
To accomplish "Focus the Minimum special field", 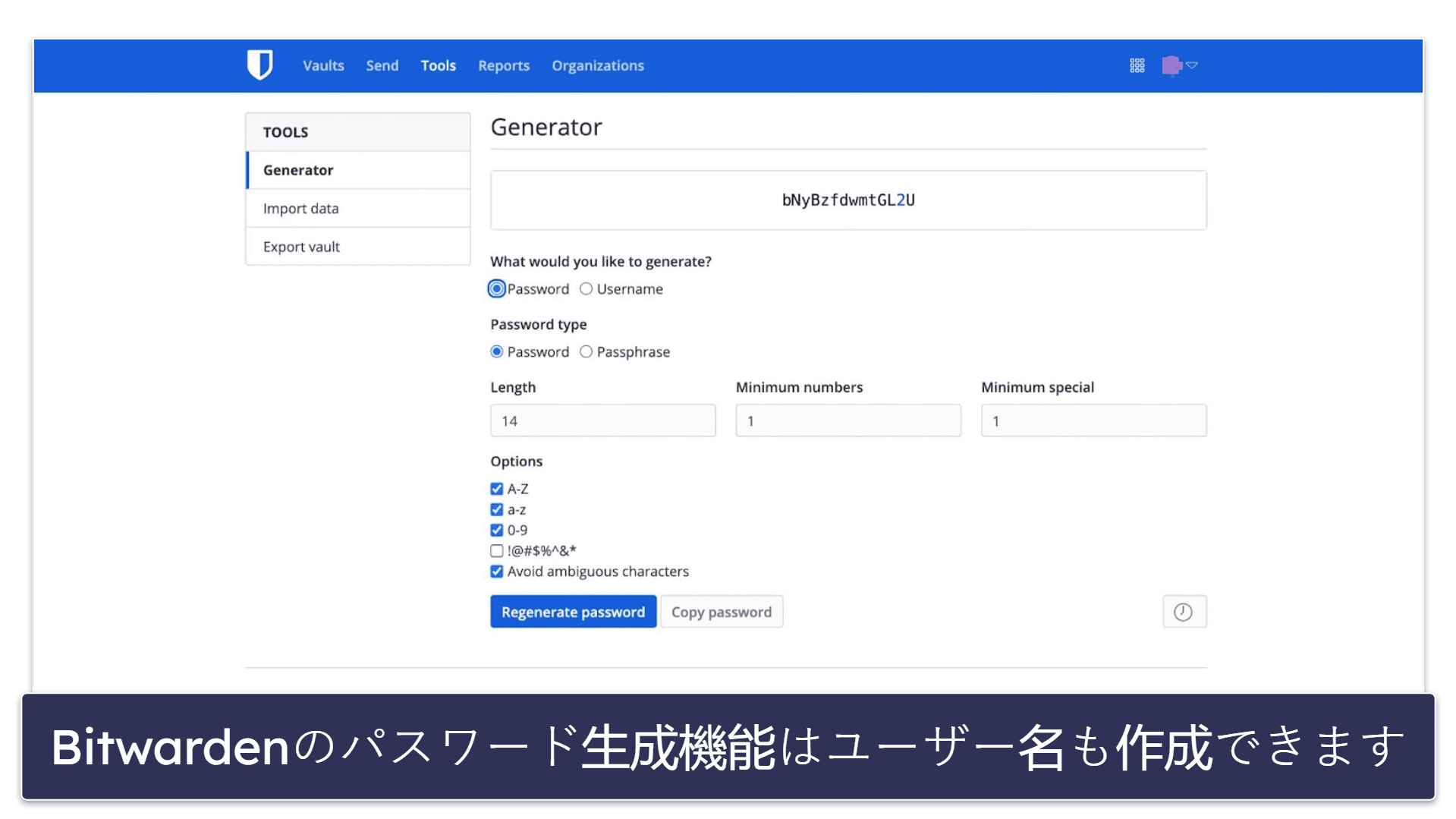I will point(1094,421).
